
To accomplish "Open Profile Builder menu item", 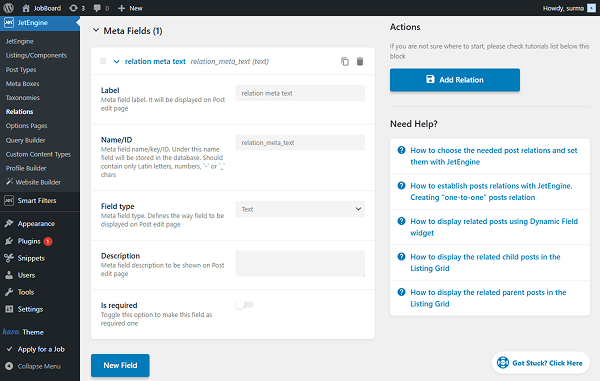I will pos(26,168).
